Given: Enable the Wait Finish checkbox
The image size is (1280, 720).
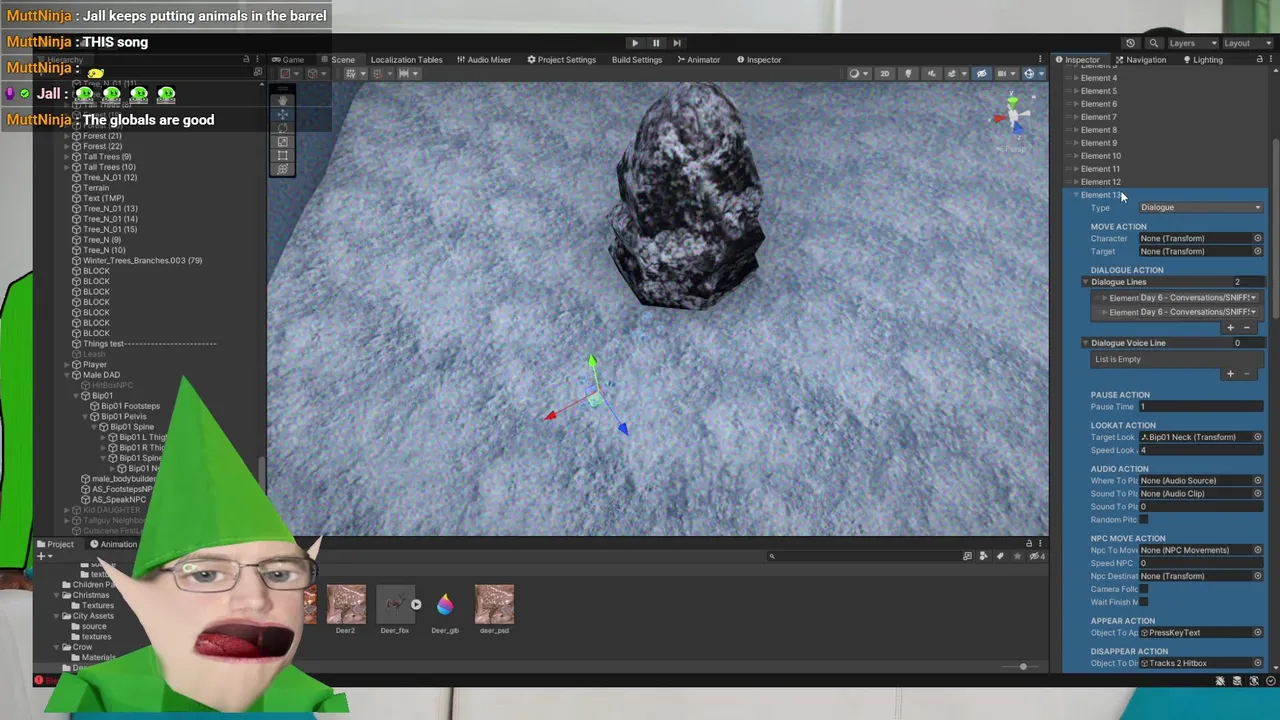Looking at the screenshot, I should [x=1144, y=602].
